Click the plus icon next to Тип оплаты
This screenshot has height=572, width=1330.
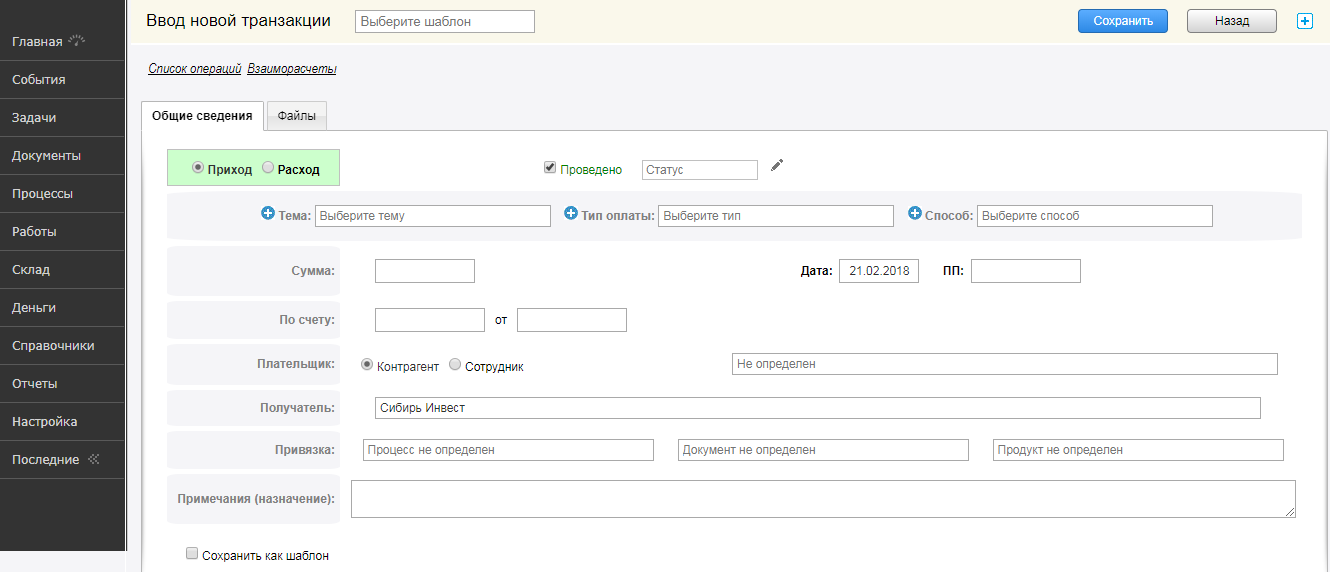tap(571, 214)
